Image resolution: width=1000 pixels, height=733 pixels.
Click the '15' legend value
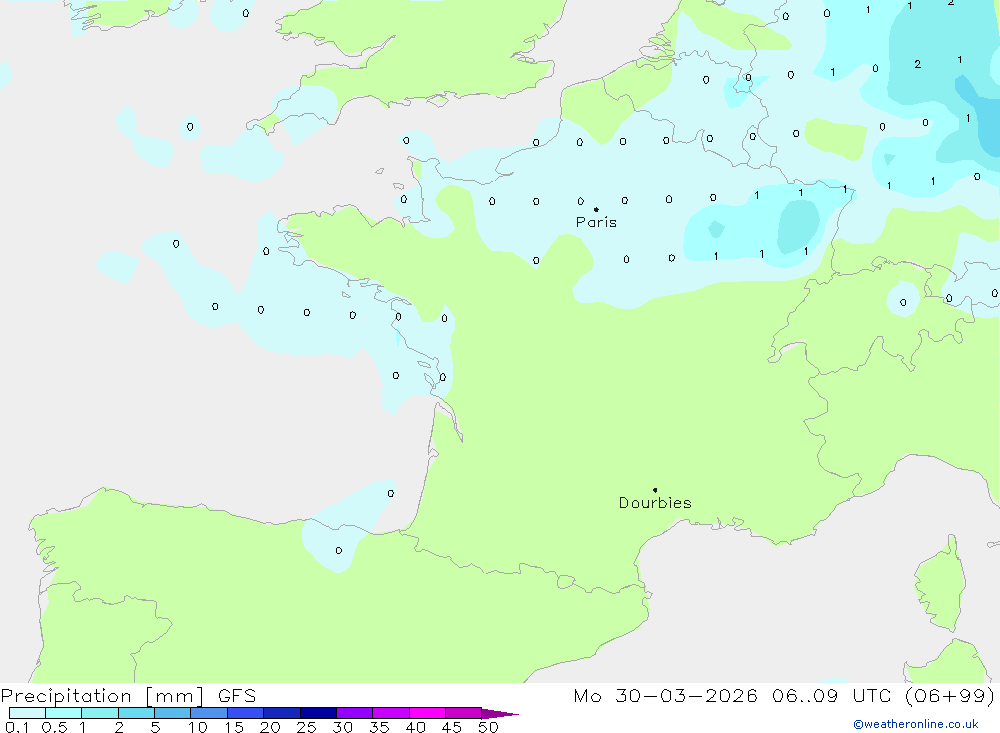[233, 727]
